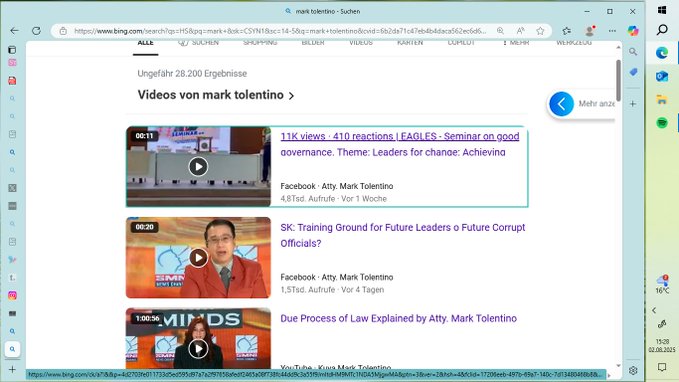The width and height of the screenshot is (679, 382).
Task: Open the weather widget showing 16°C
Action: (x=662, y=284)
